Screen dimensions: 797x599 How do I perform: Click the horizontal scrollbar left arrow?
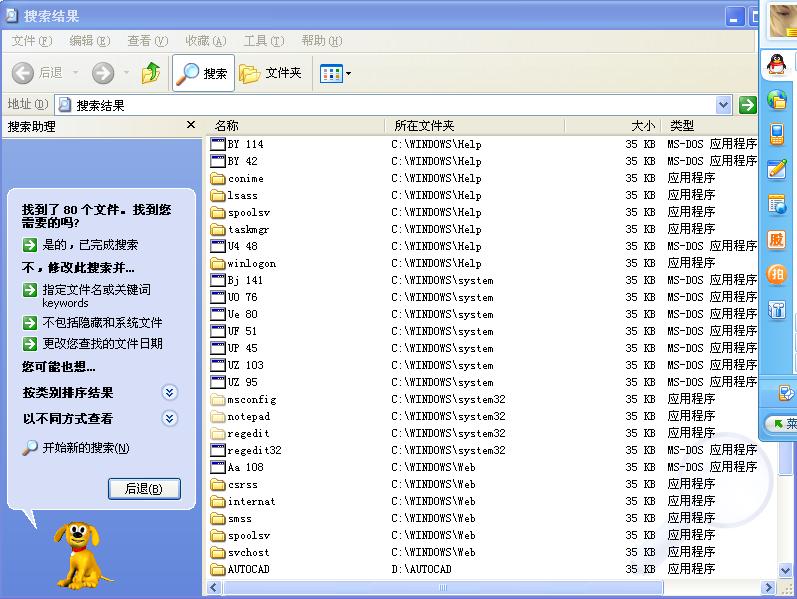(214, 588)
